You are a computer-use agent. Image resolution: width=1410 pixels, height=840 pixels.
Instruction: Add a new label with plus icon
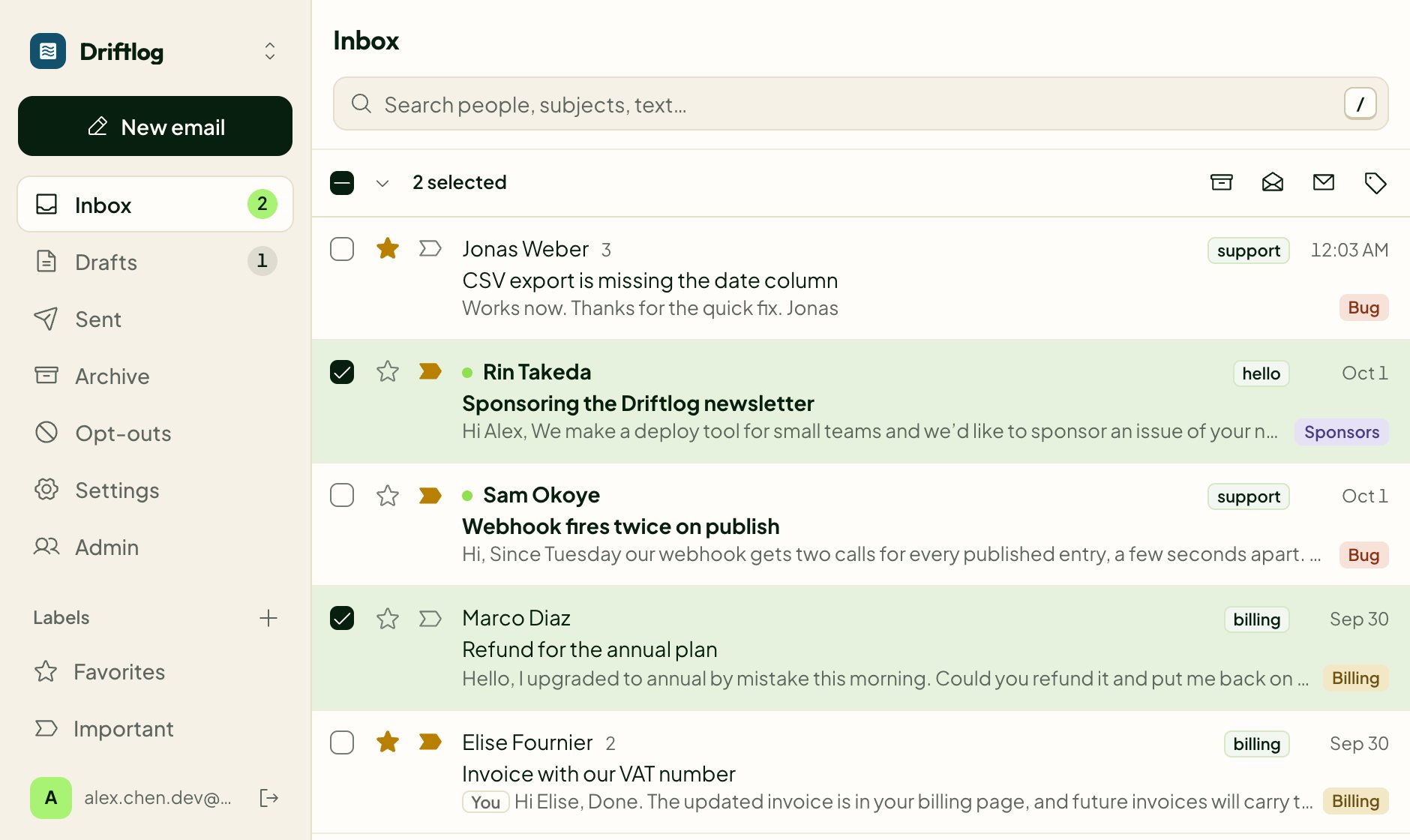click(x=268, y=618)
